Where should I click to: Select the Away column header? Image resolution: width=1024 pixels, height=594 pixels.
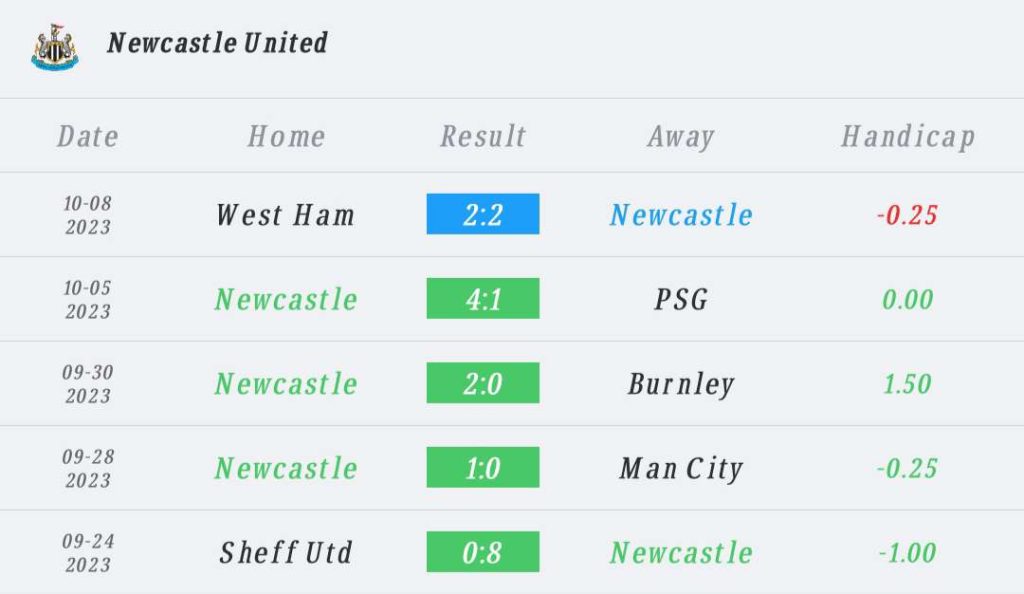pos(681,137)
